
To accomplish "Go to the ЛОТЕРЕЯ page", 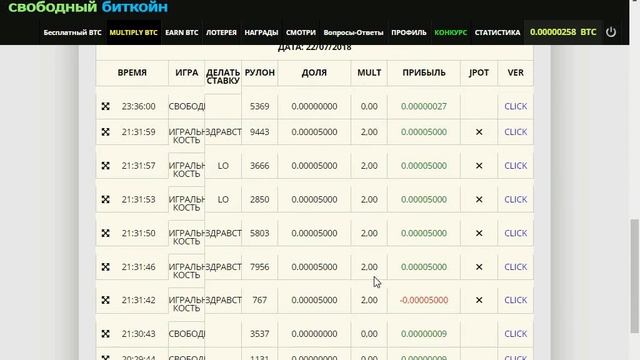I will [221, 32].
